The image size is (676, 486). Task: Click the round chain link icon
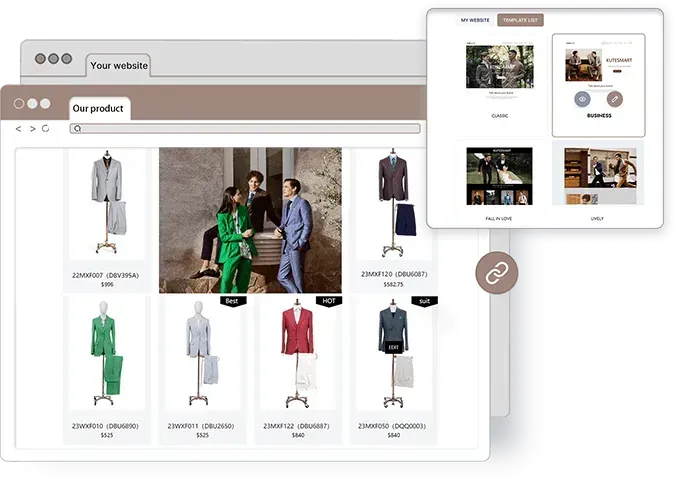pyautogui.click(x=497, y=273)
